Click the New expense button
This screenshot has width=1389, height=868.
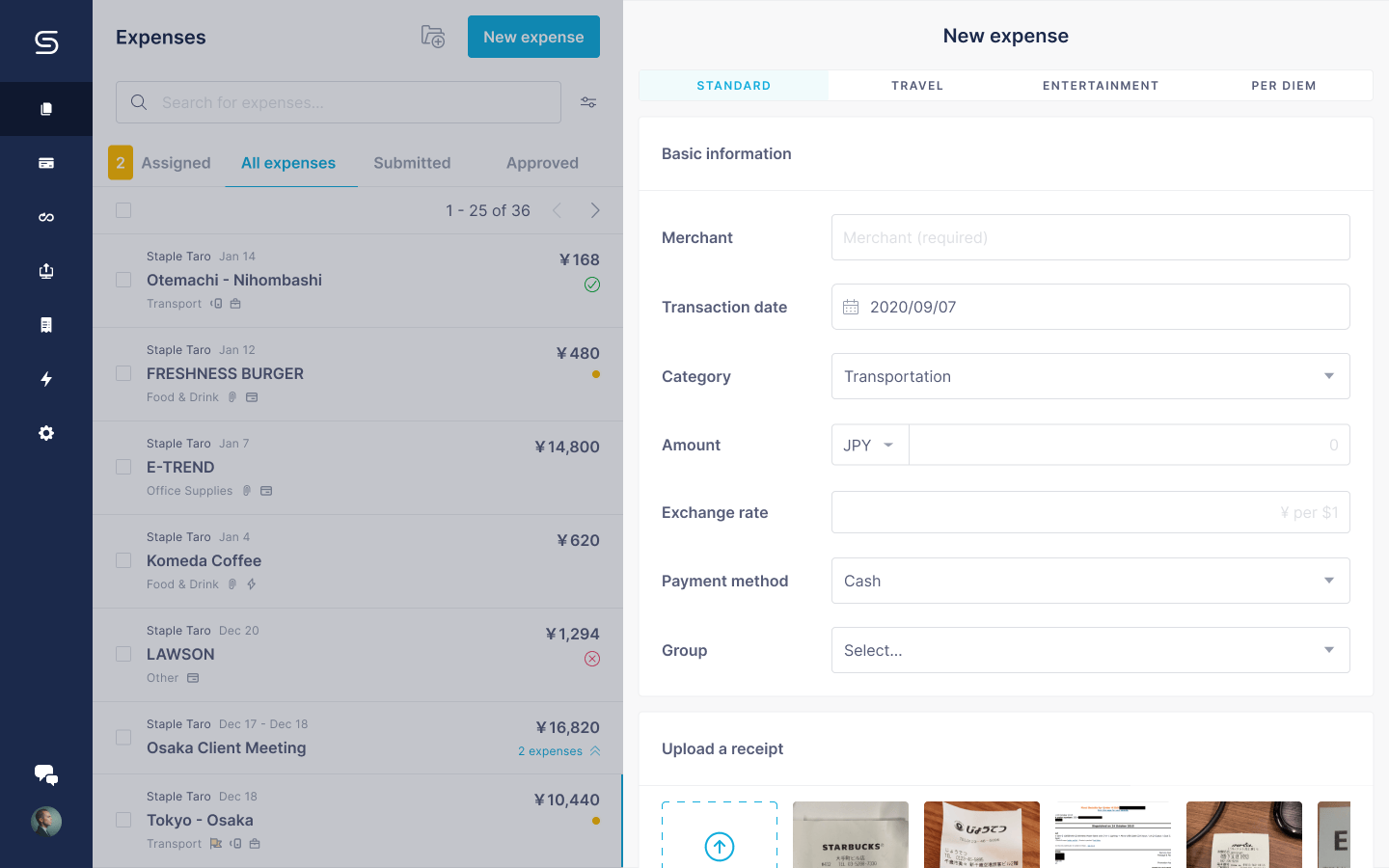533,37
